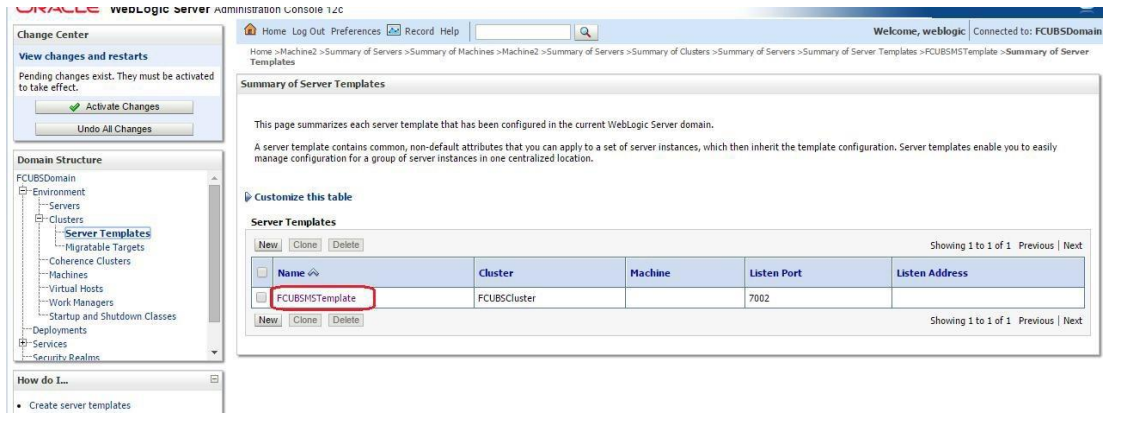Screen dimensions: 1126x421
Task: Select Security Realms tree item
Action: tap(66, 358)
